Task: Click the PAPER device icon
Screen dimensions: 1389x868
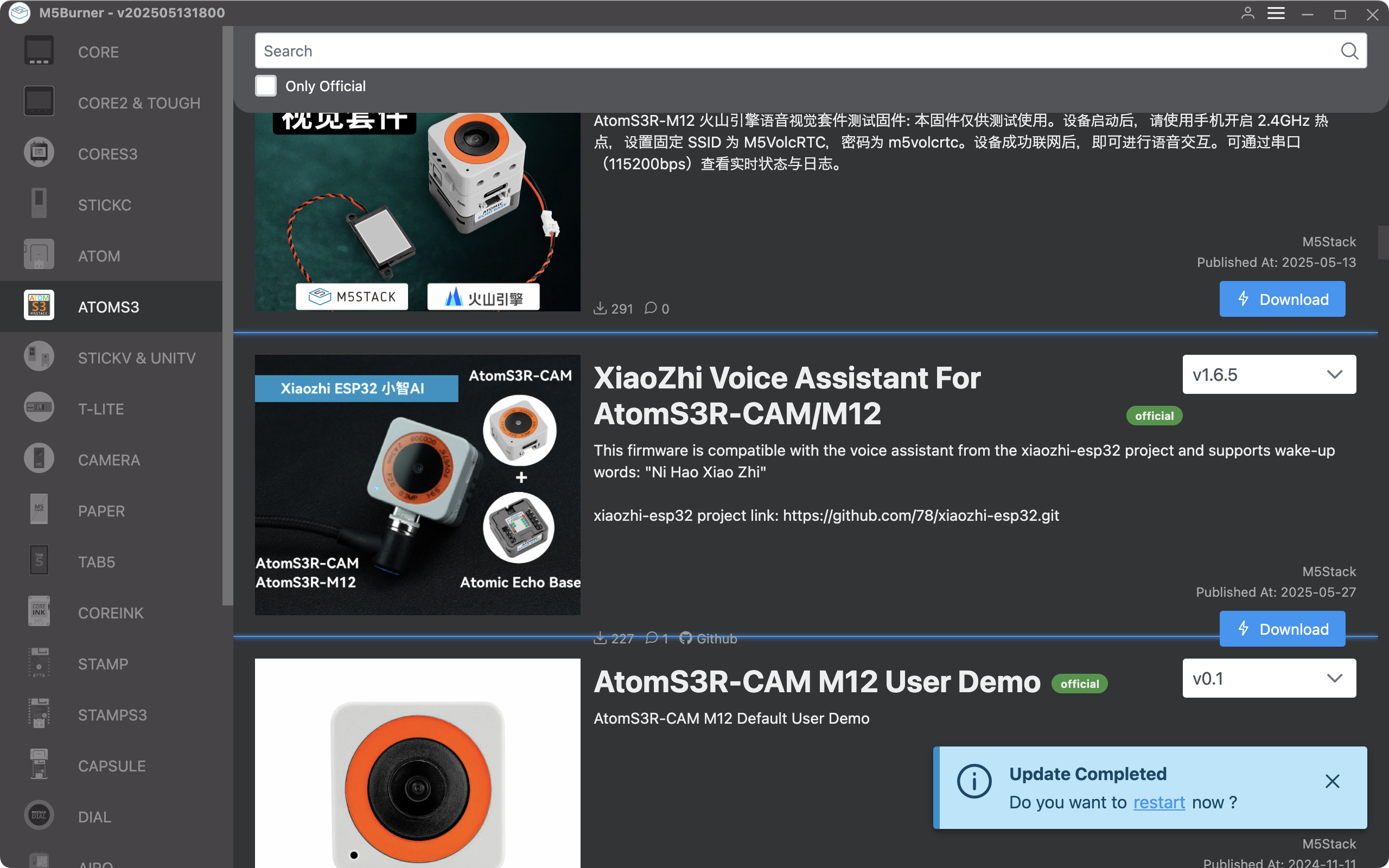Action: pyautogui.click(x=39, y=510)
